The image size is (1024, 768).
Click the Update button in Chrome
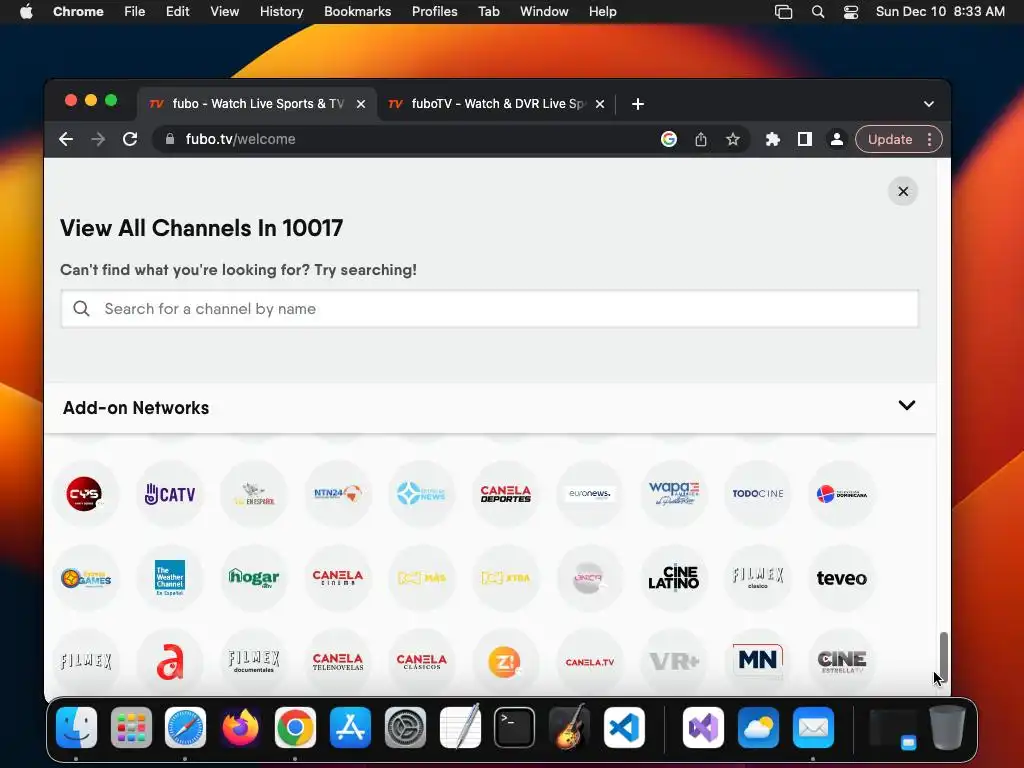889,139
